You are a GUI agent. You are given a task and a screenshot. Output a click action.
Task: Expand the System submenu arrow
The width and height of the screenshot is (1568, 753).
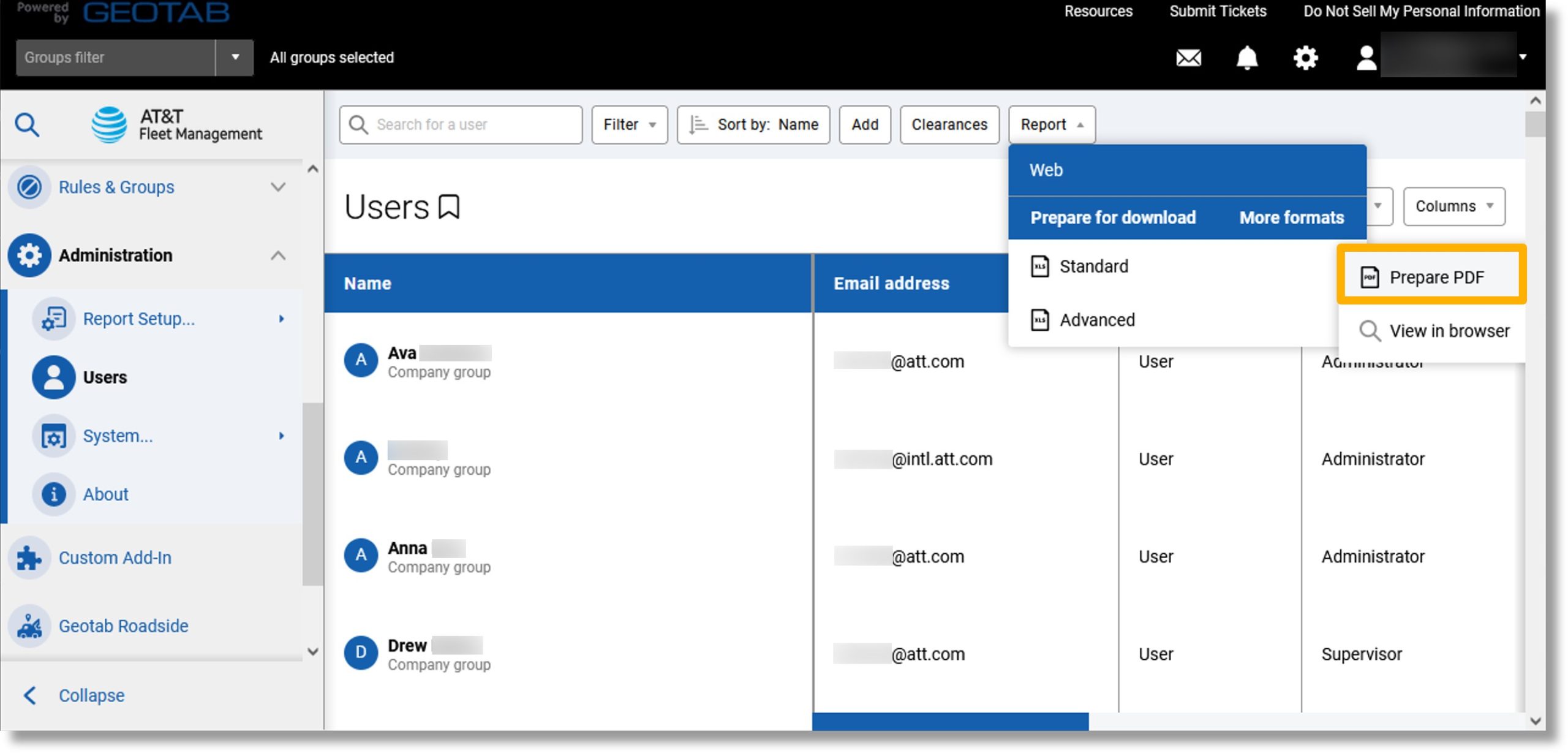281,436
